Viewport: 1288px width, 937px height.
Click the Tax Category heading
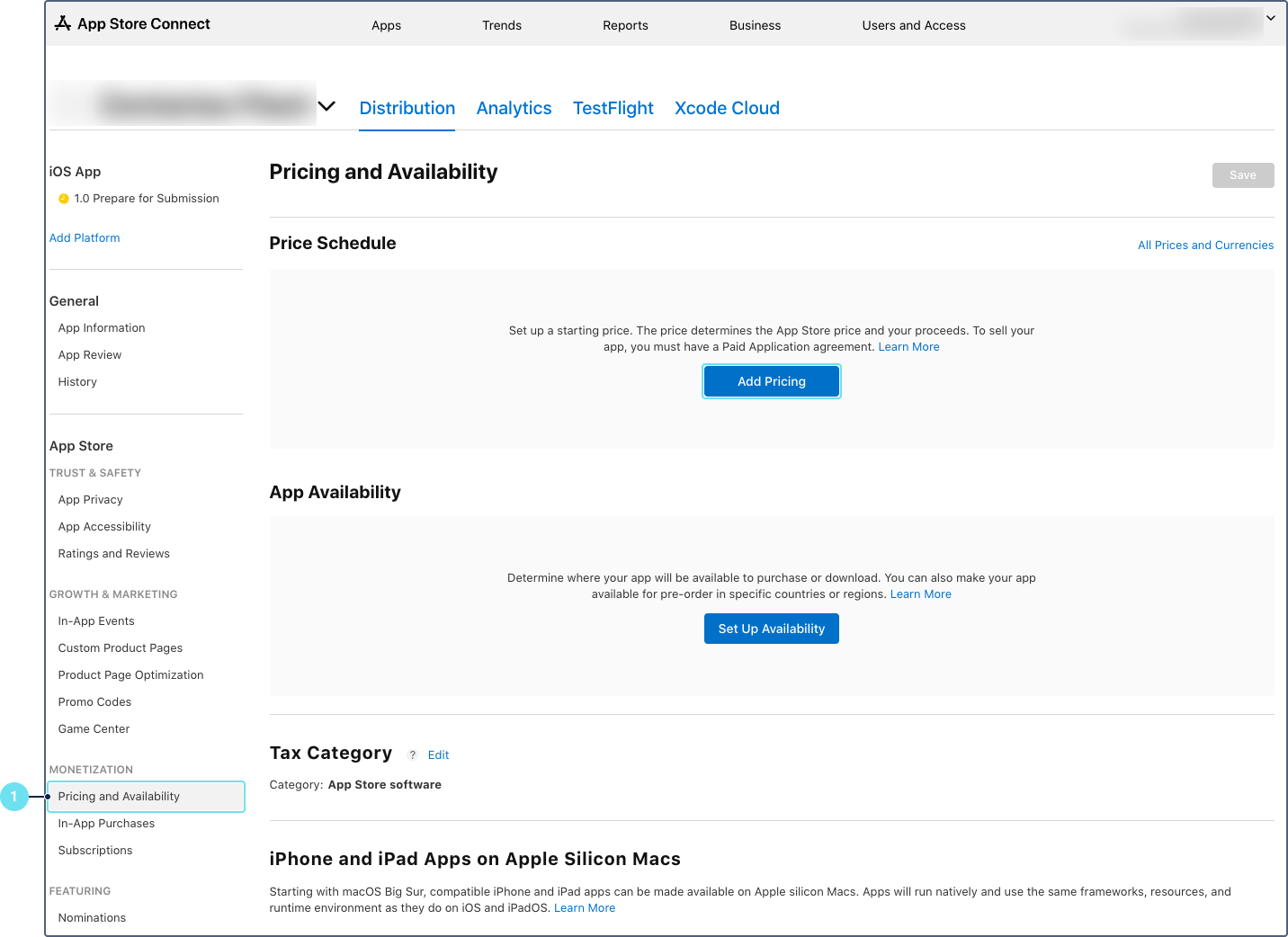pos(331,753)
